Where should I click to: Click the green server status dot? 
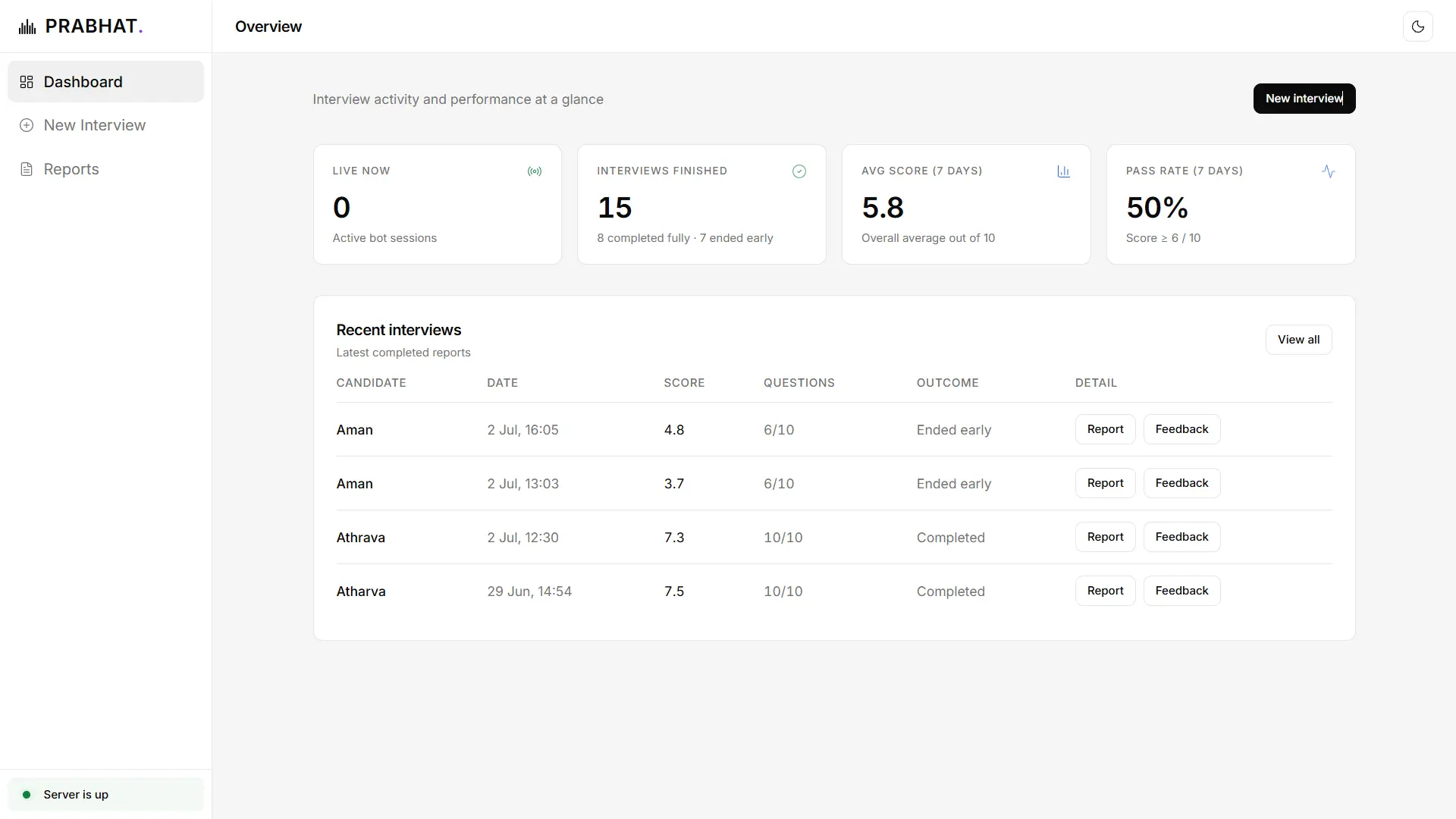click(x=27, y=795)
